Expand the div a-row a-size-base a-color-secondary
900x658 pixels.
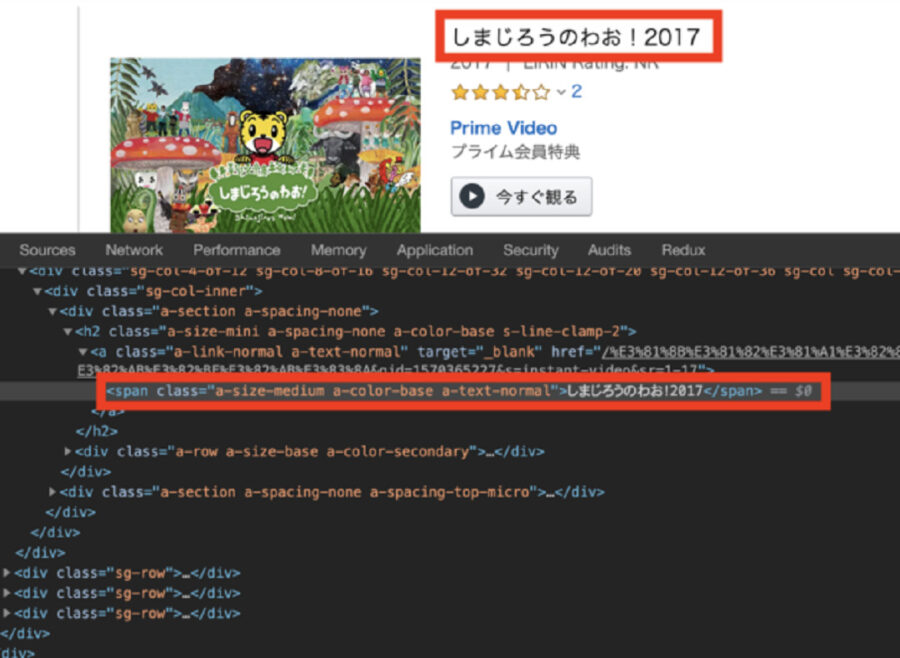pos(68,452)
